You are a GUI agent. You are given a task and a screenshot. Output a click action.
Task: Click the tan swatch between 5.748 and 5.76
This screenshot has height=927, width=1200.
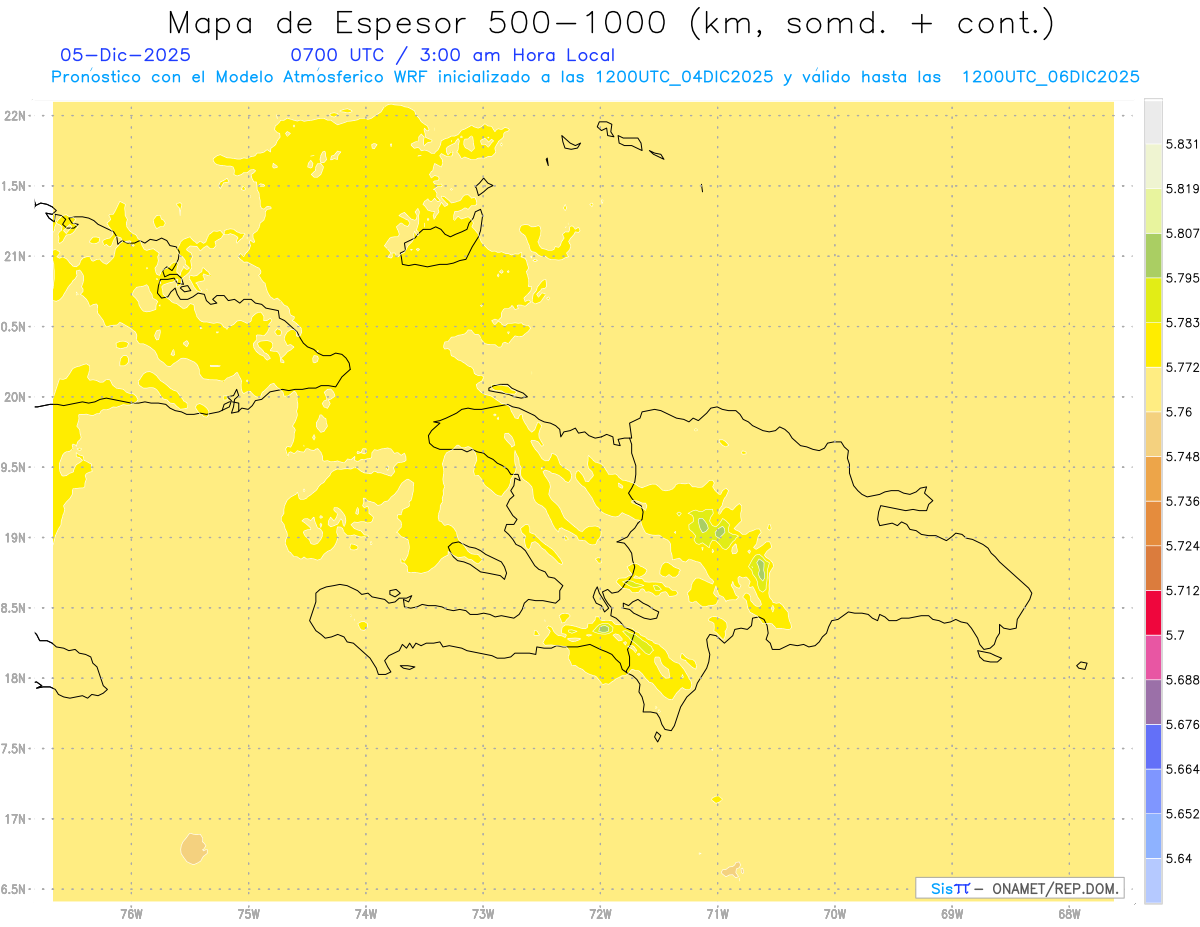pyautogui.click(x=1153, y=434)
